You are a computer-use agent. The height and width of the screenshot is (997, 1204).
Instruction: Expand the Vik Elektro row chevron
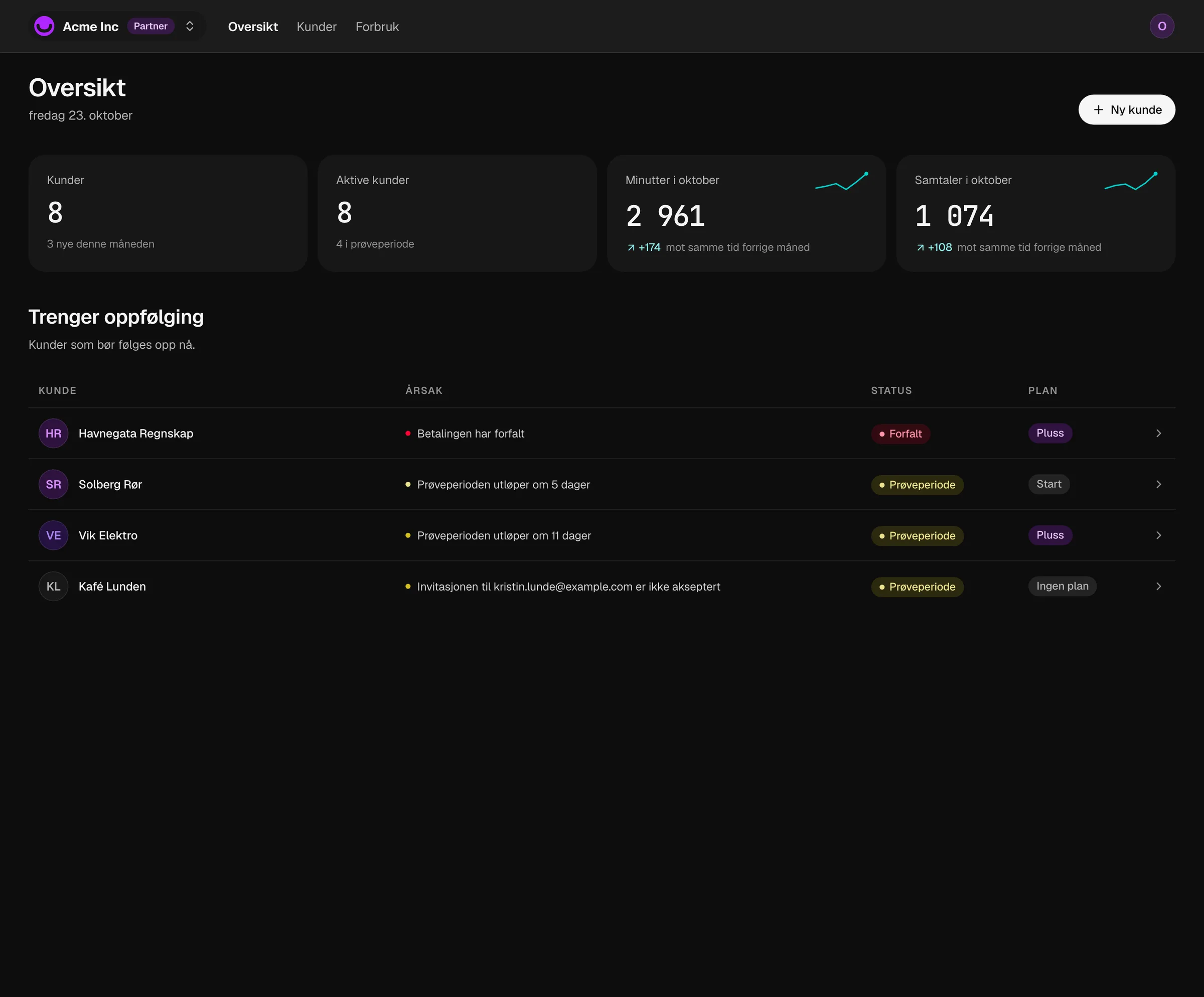tap(1158, 535)
